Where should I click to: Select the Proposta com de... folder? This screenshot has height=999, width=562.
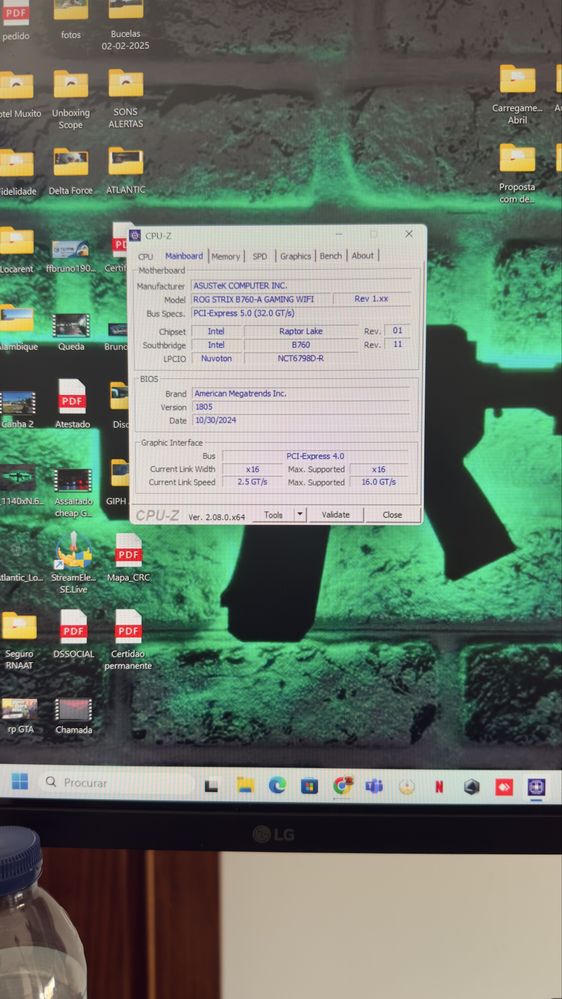[517, 173]
